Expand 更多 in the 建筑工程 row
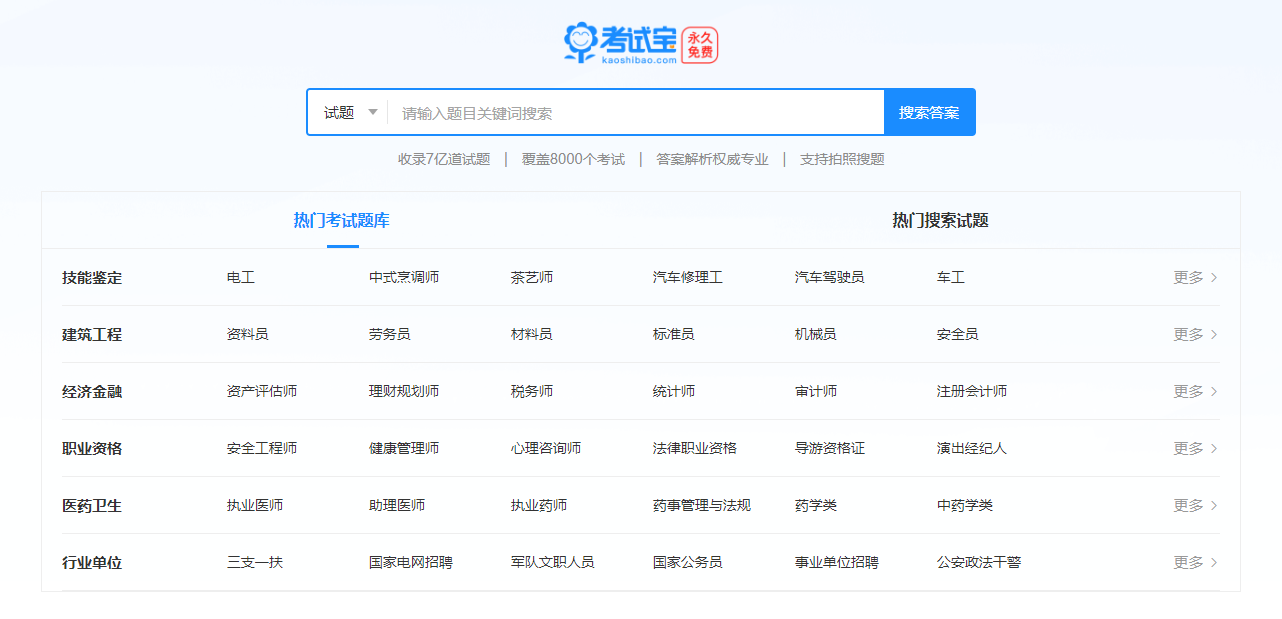Viewport: 1282px width, 619px height. [1195, 334]
